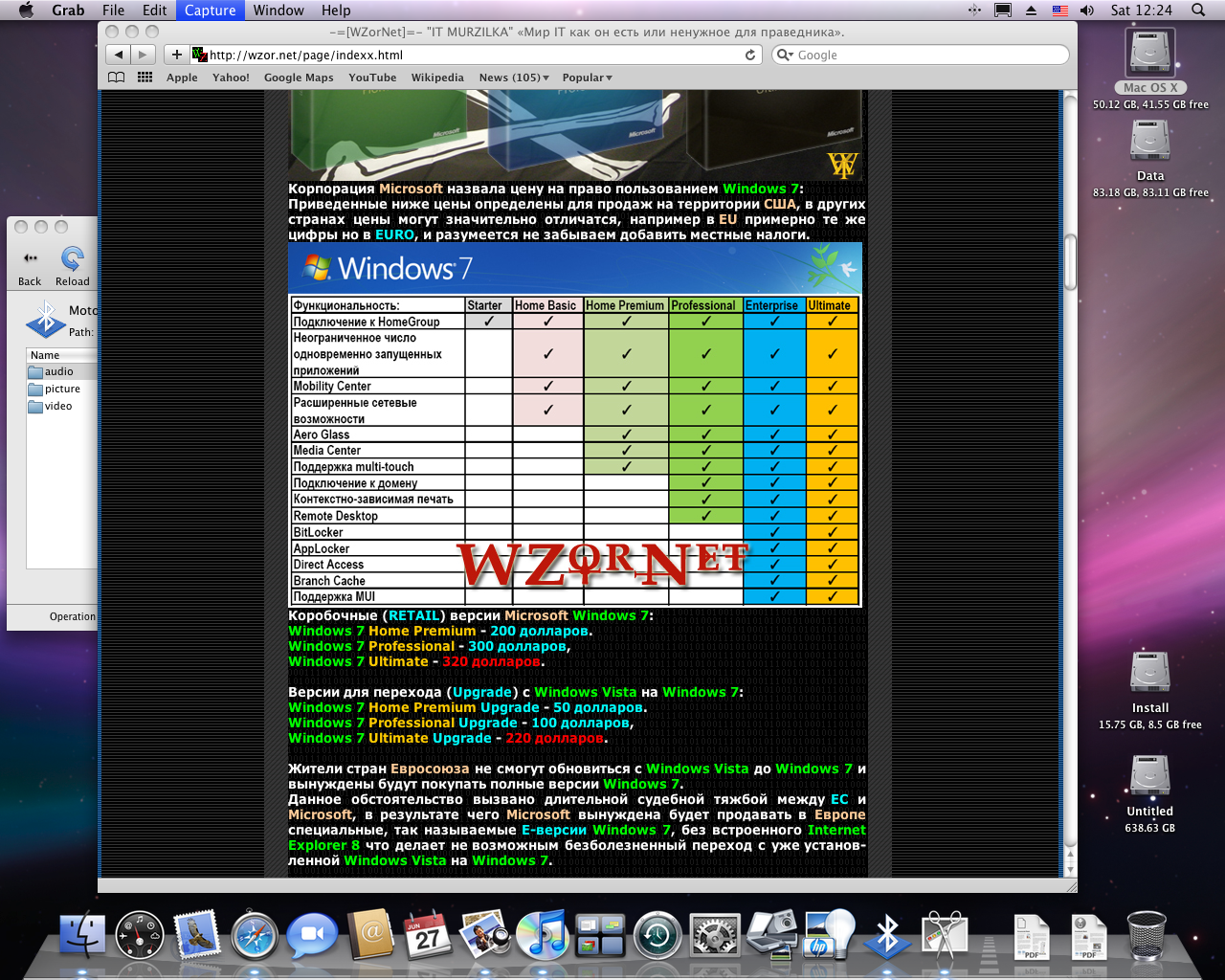Select the audio folder in file list

click(58, 371)
